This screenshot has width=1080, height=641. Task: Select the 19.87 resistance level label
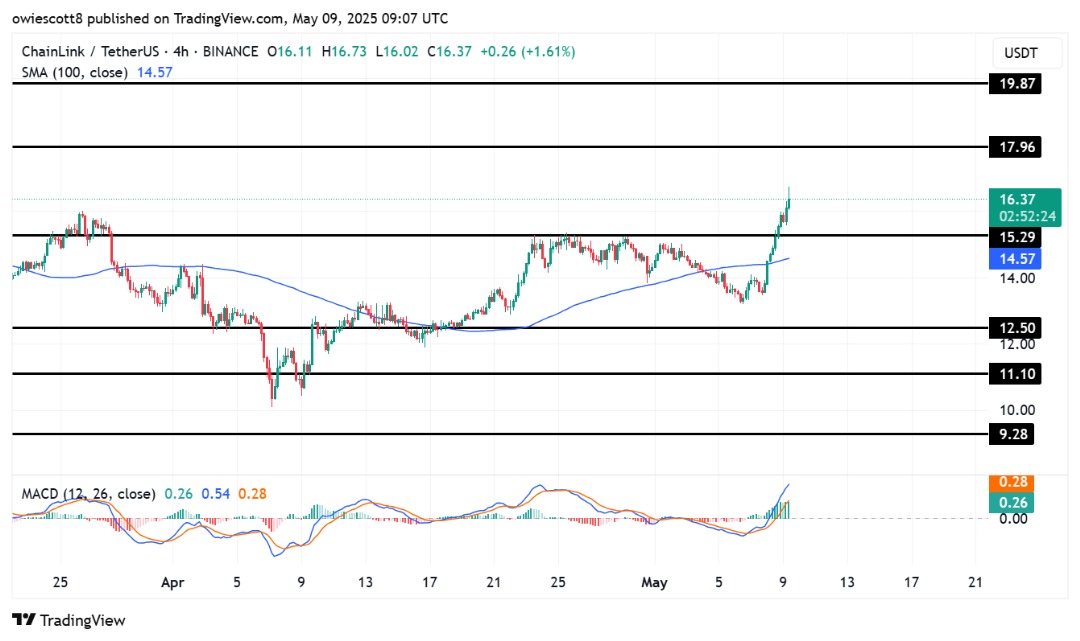tap(1013, 84)
